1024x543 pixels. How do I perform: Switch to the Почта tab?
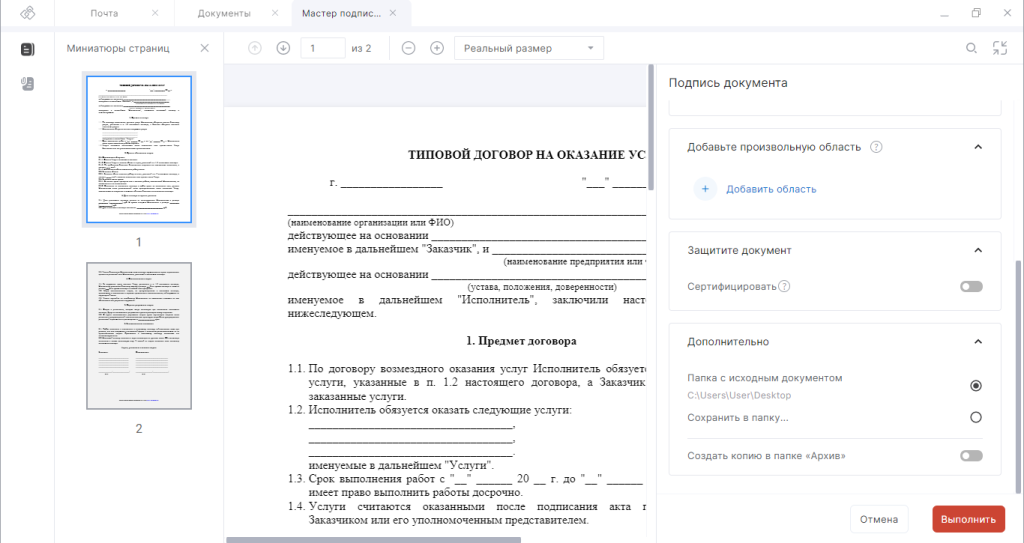[x=104, y=13]
